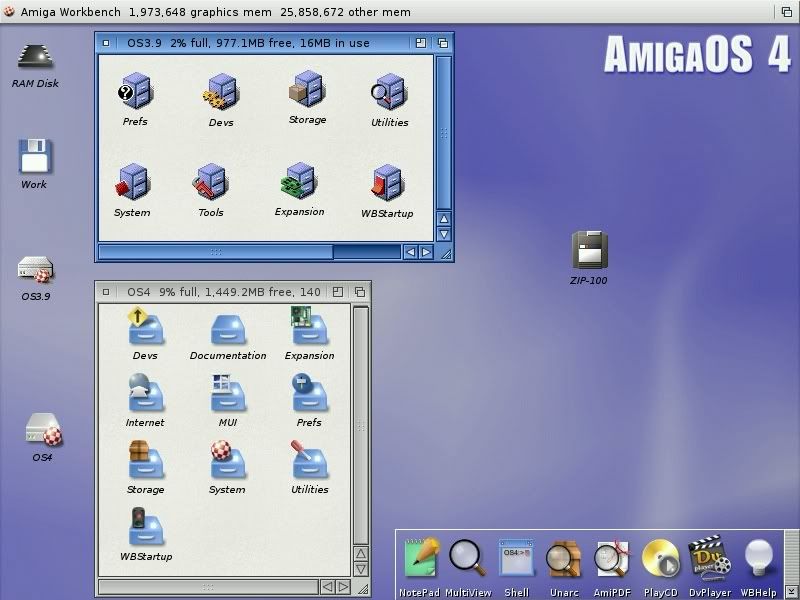
Task: Click the dock's right-edge drag strip
Action: (791, 559)
